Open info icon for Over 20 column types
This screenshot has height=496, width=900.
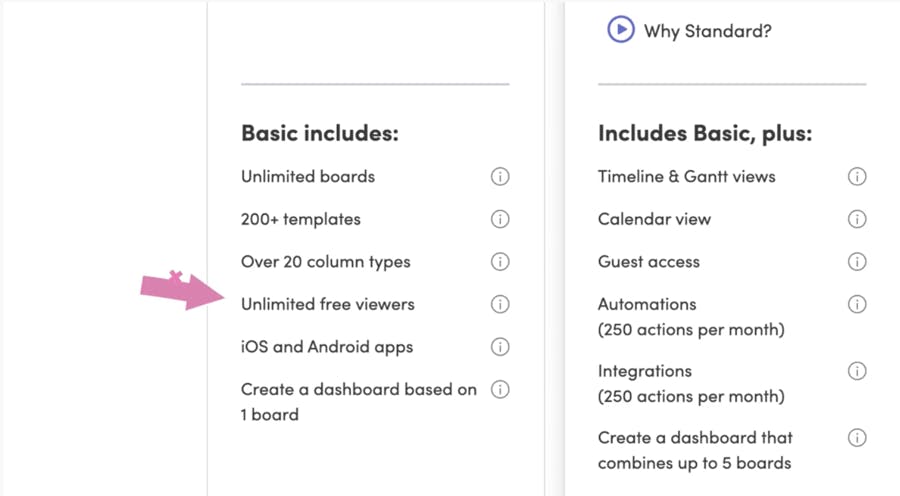(500, 262)
